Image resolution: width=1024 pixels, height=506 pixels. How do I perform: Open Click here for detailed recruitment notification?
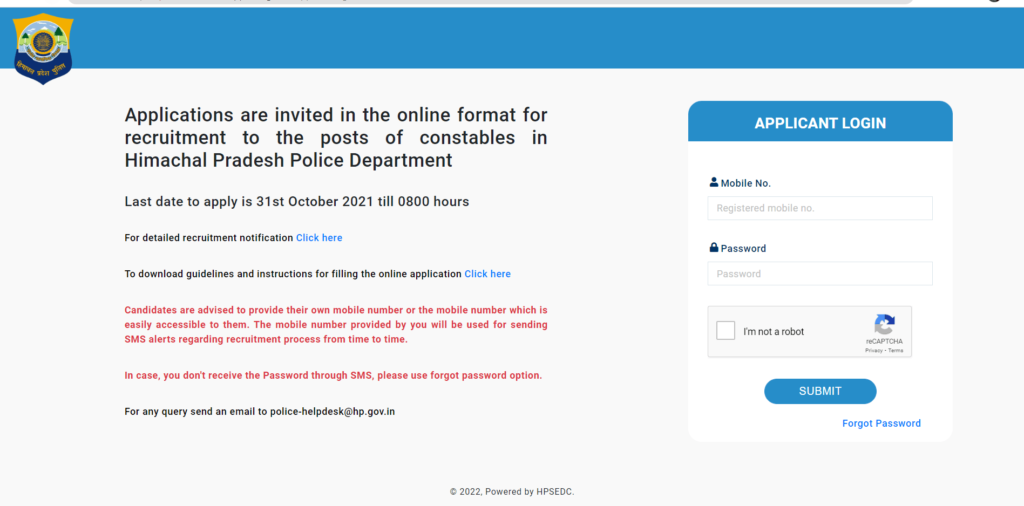click(x=319, y=238)
